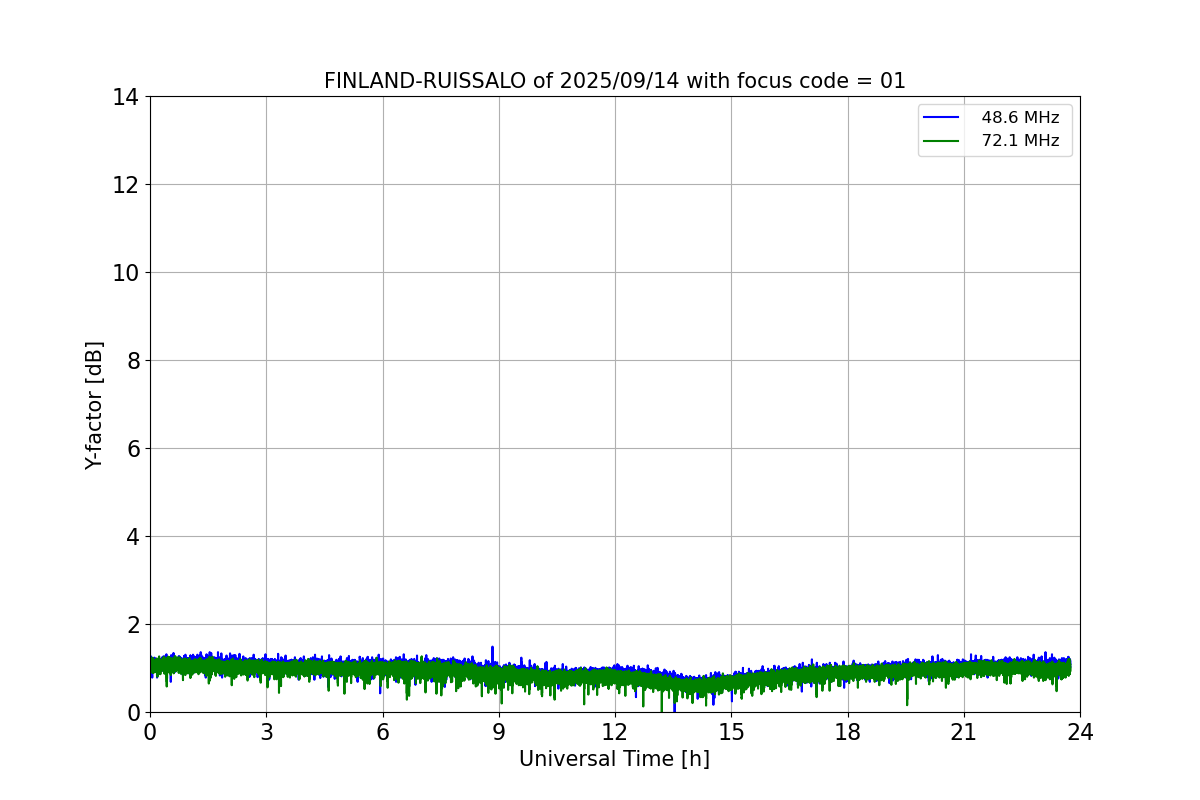Click the y-axis tick label 10
This screenshot has width=1200, height=800.
tap(126, 273)
